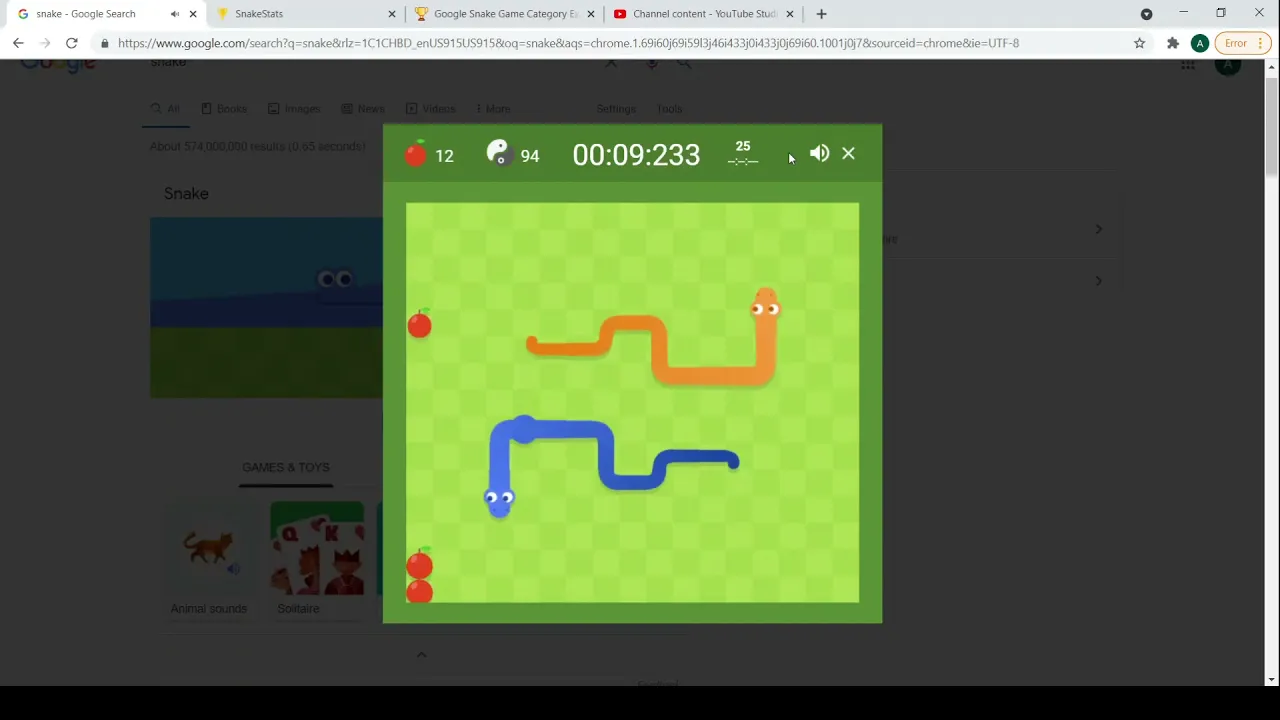Close the SnakeStats tab

(392, 14)
